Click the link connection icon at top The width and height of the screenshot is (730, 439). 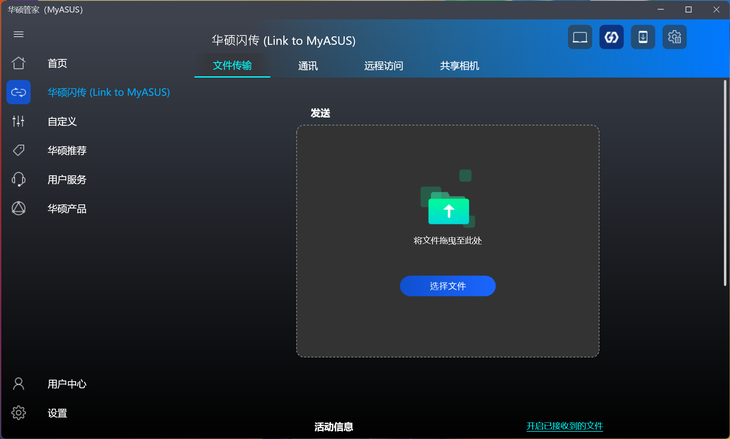[611, 37]
